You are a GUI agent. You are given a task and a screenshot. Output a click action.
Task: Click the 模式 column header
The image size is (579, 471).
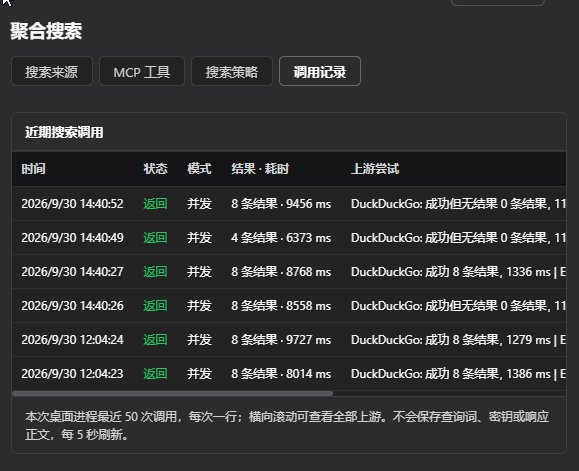tap(199, 169)
